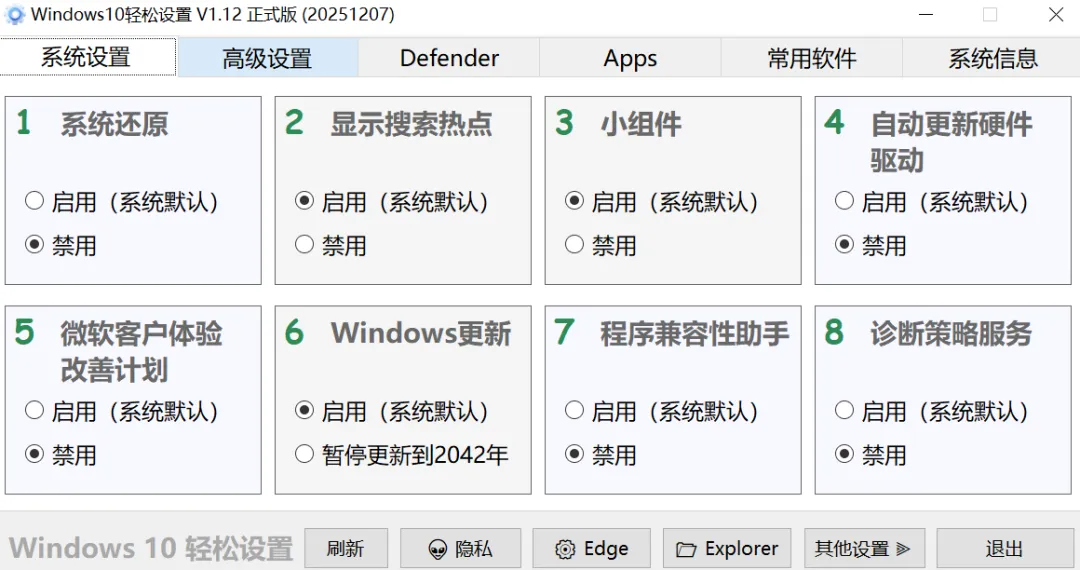Switch to the 高级设置 tab
Image resolution: width=1080 pixels, height=570 pixels.
(267, 58)
